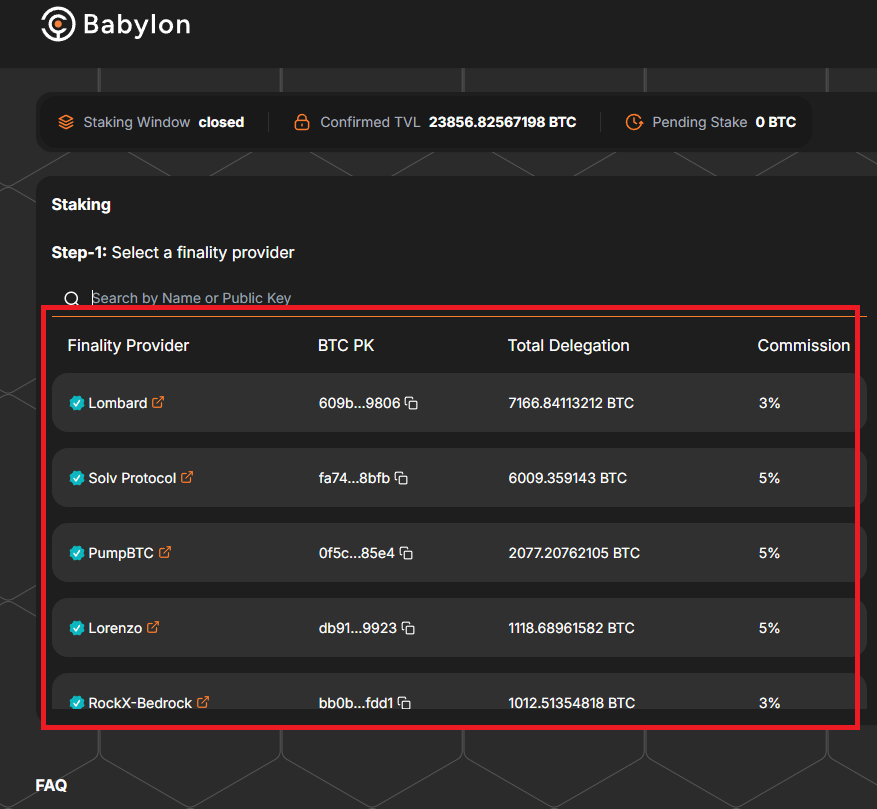Screen dimensions: 877x809
Task: Click db91...9923 key text
Action: point(357,628)
